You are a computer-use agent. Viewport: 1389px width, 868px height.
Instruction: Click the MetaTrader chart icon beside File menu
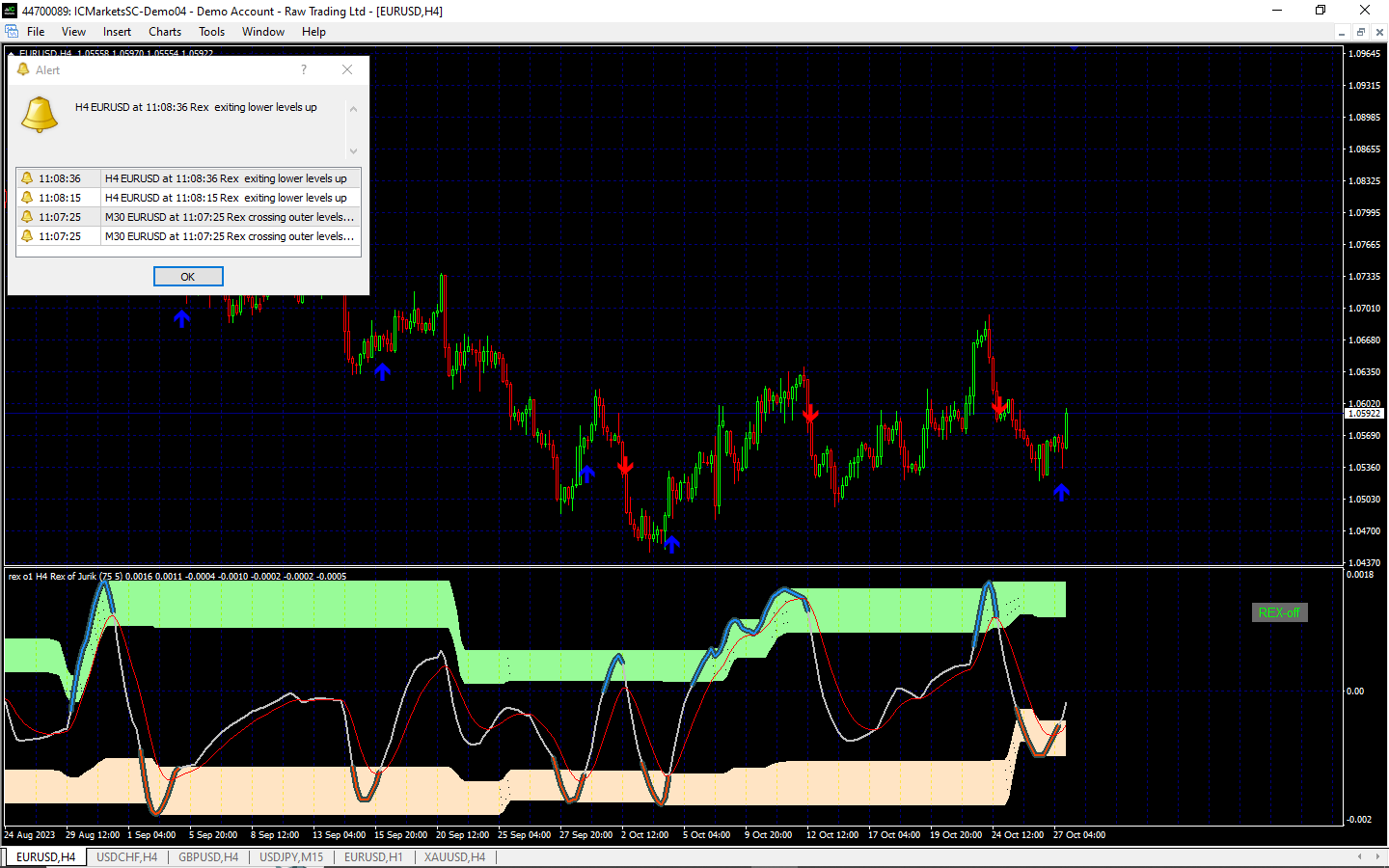tap(12, 32)
